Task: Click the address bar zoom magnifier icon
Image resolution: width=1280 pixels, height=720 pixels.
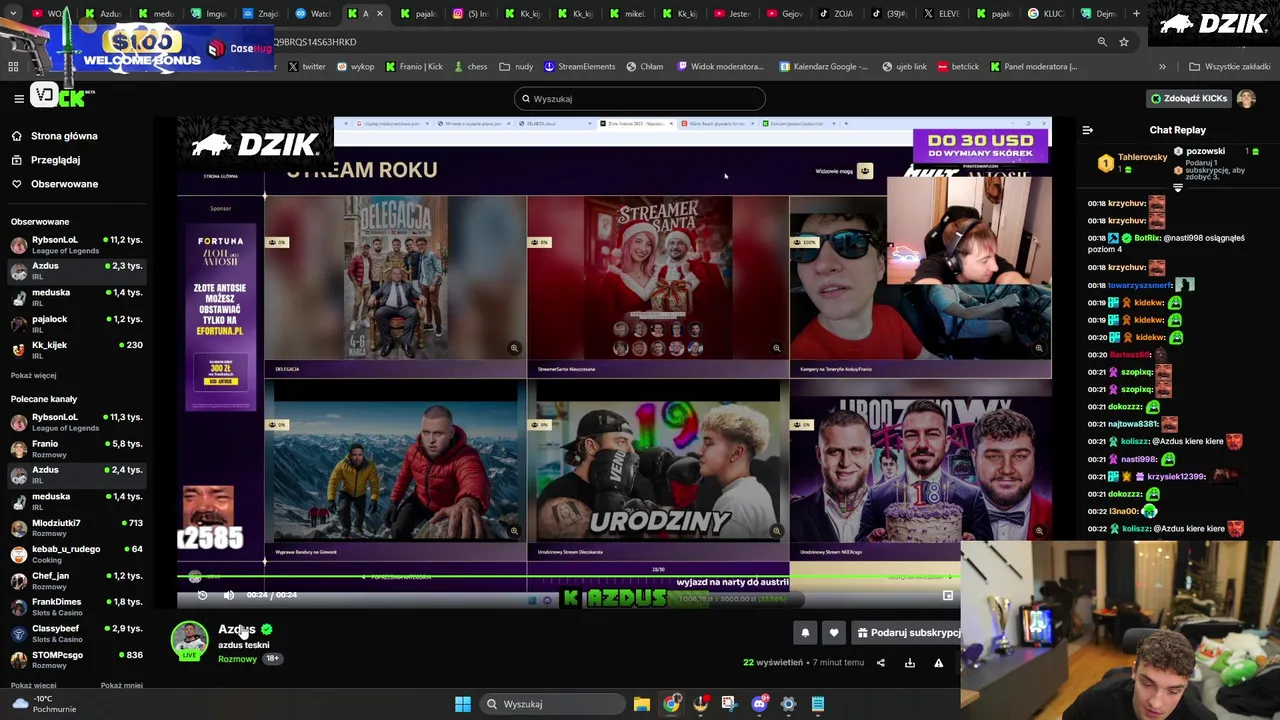Action: (1102, 42)
